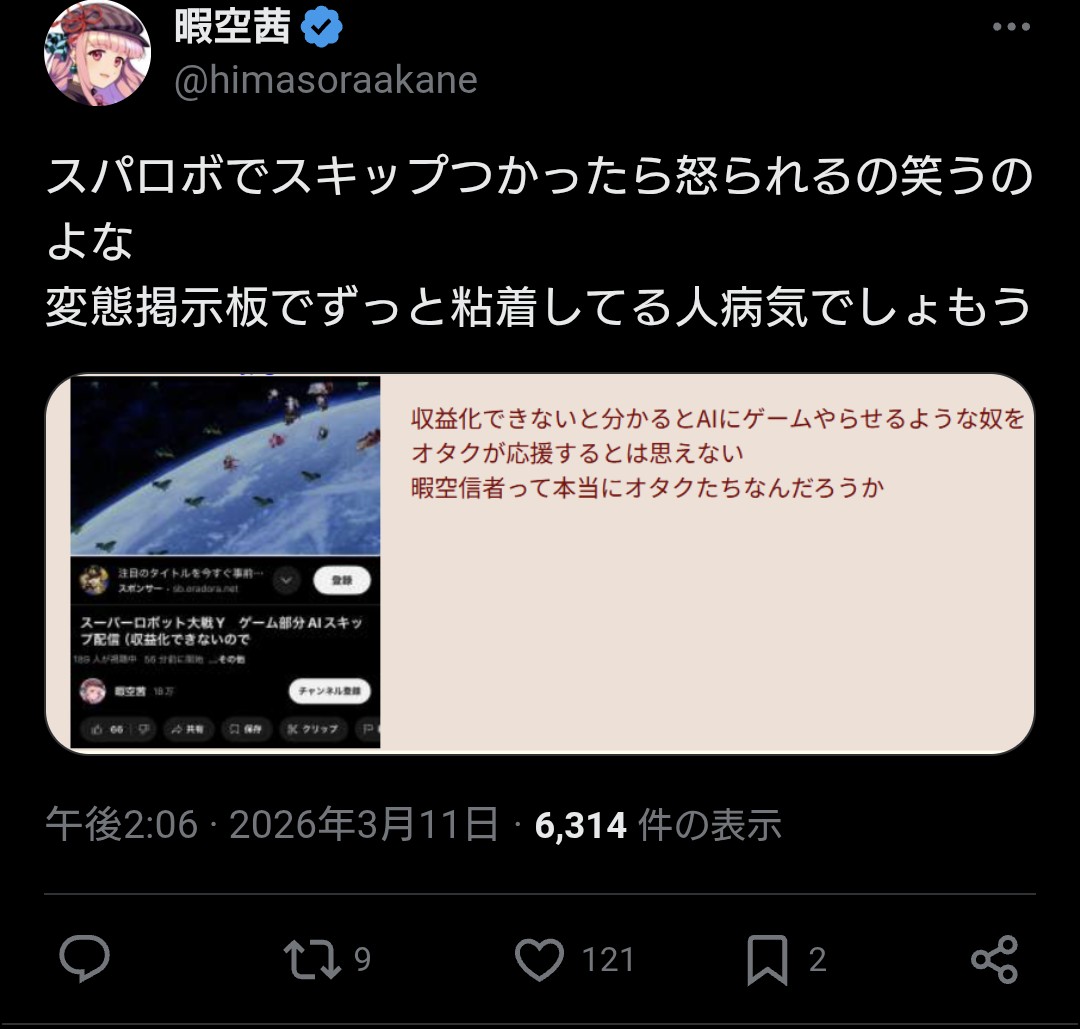
Task: Click the 6,314 件の表示 view count
Action: coord(658,824)
